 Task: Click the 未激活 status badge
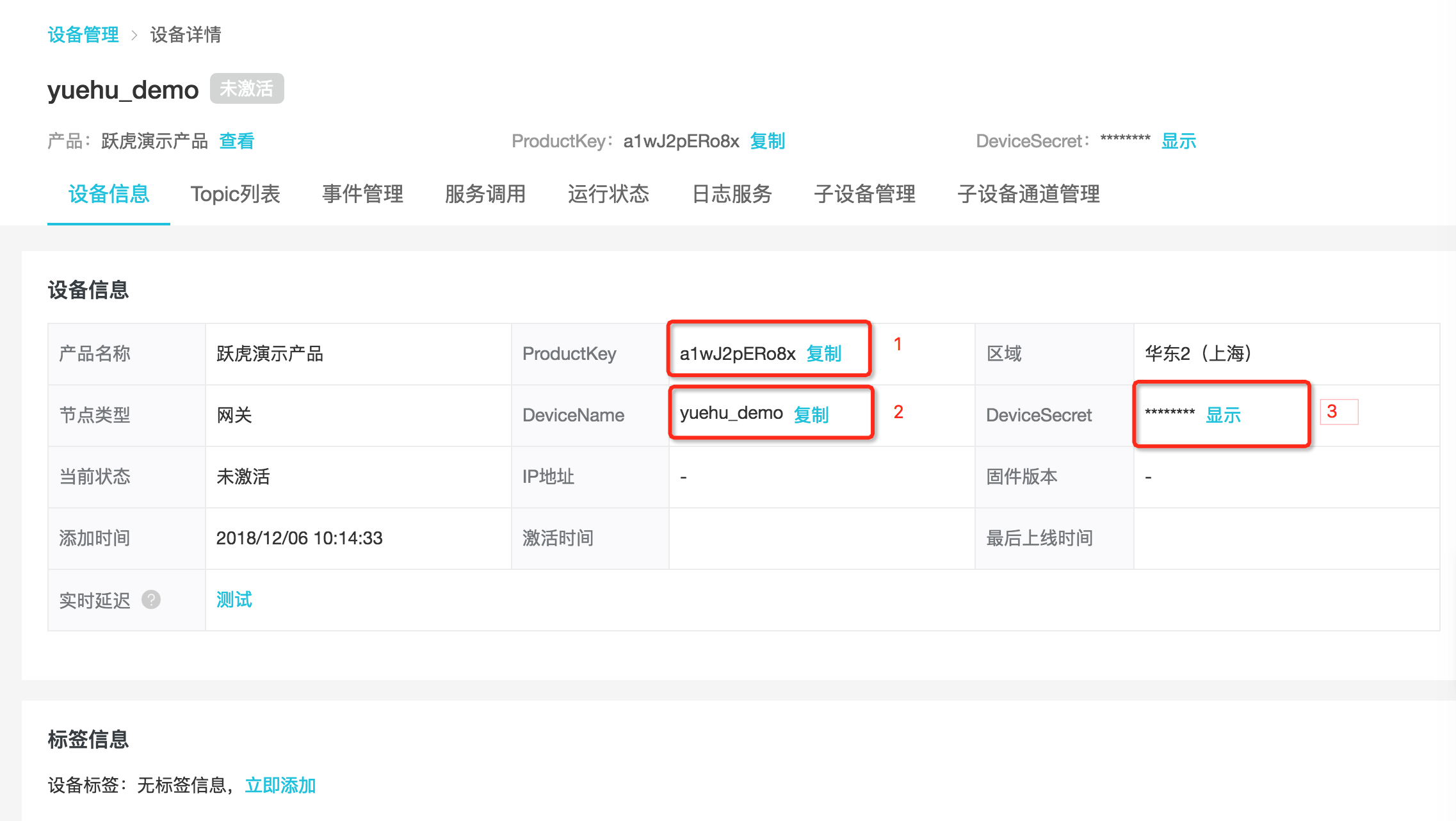tap(247, 88)
